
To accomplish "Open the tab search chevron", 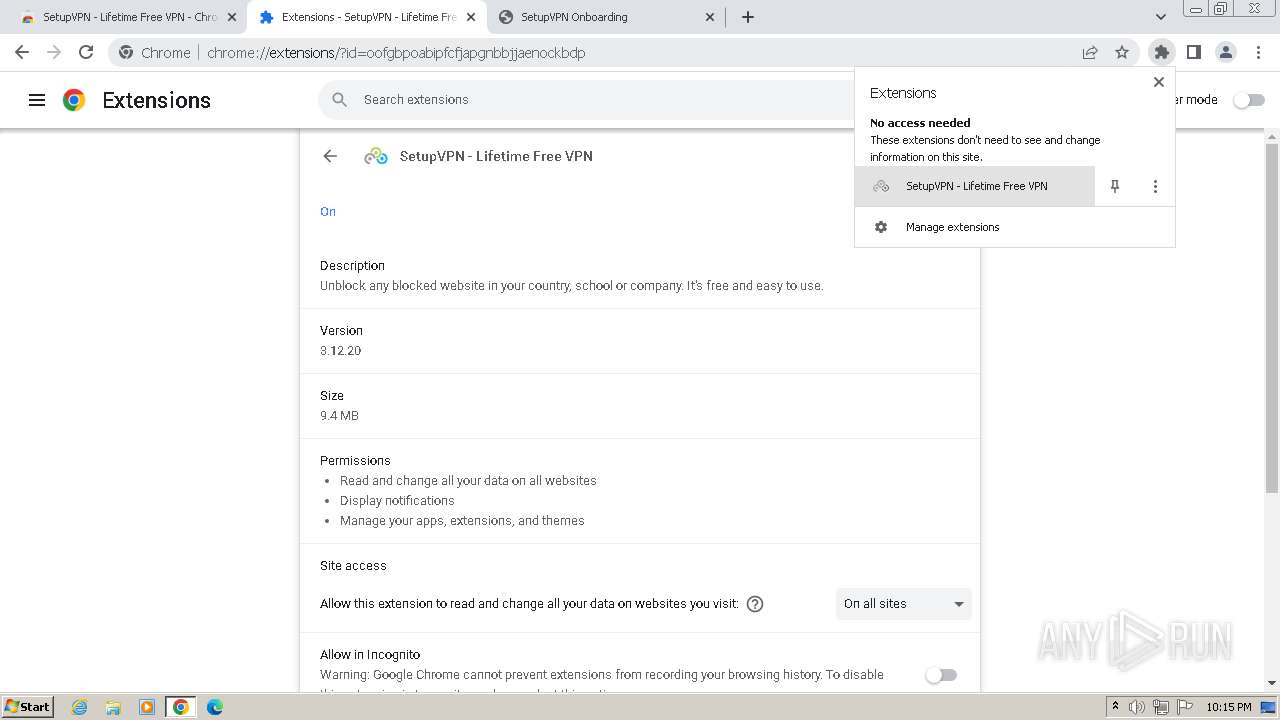I will click(x=1161, y=17).
